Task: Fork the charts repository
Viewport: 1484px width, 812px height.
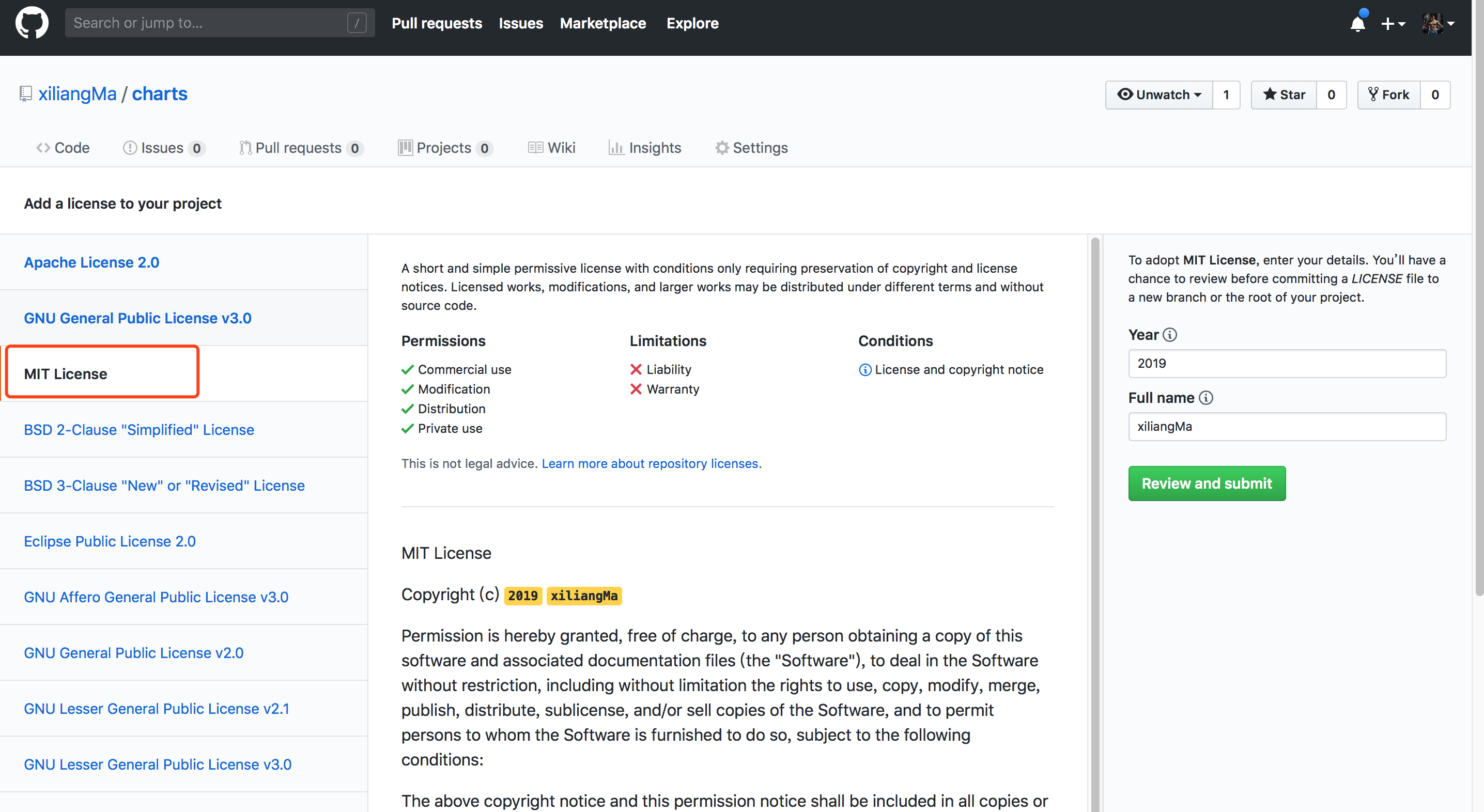Action: pos(1388,95)
